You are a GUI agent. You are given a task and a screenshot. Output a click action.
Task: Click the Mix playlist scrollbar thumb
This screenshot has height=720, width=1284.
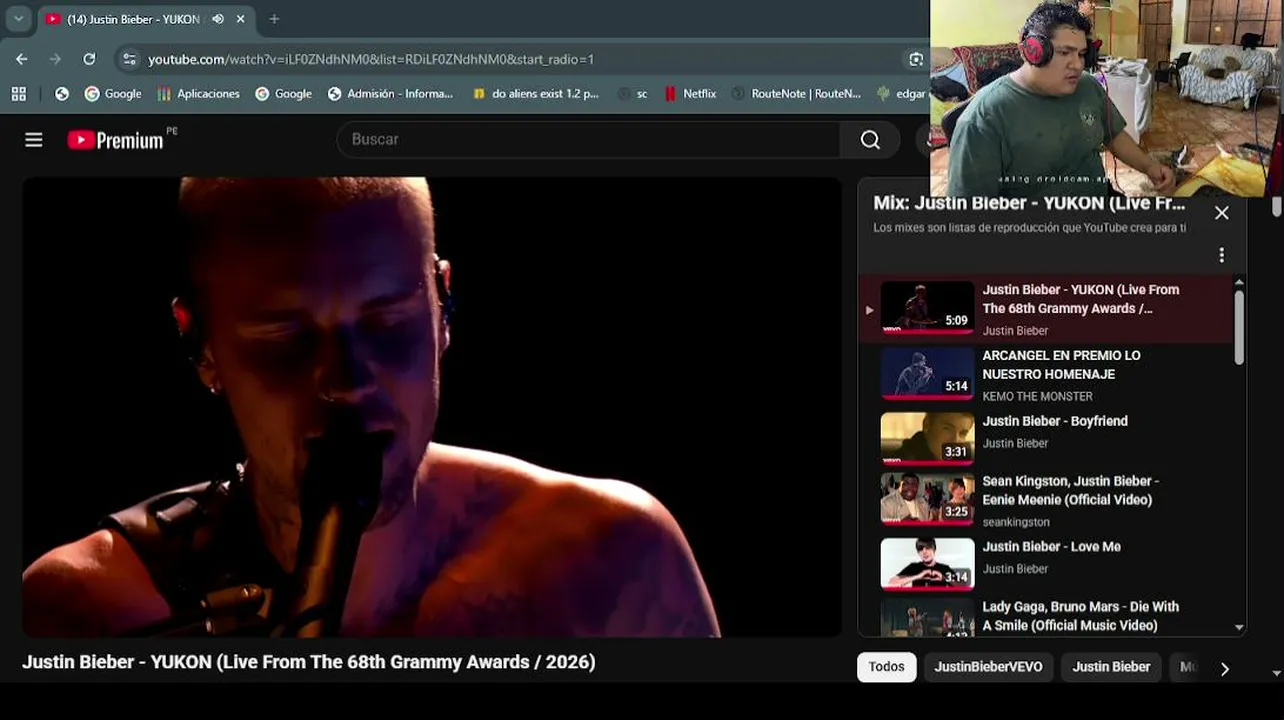coord(1239,327)
